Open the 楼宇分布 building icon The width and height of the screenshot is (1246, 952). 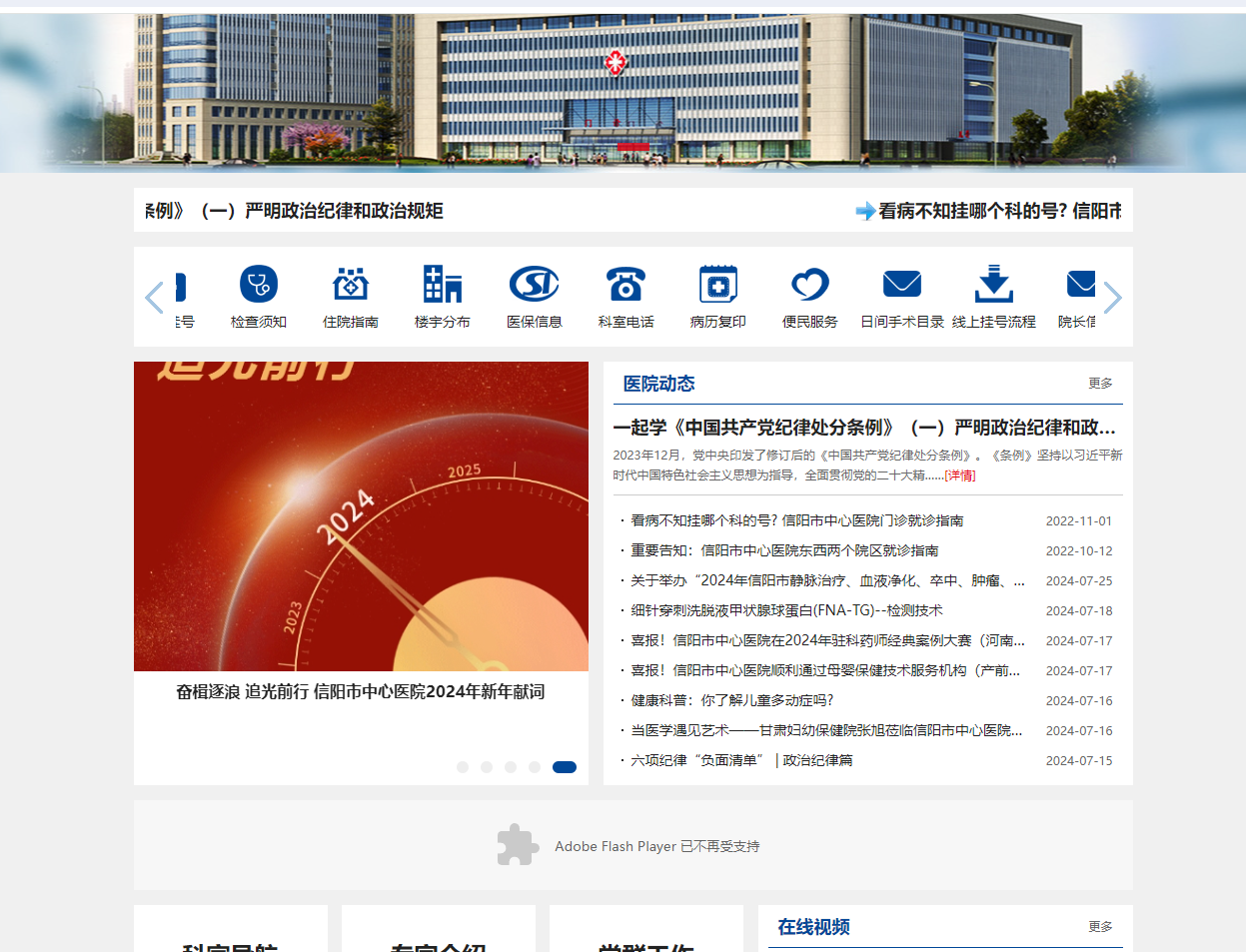pyautogui.click(x=443, y=285)
